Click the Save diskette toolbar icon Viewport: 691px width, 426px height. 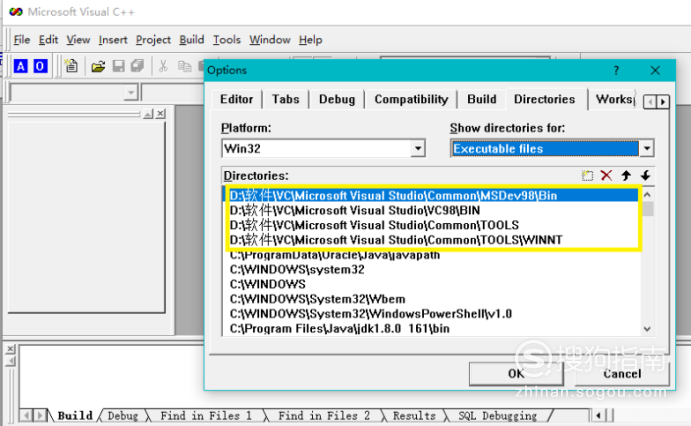coord(118,66)
